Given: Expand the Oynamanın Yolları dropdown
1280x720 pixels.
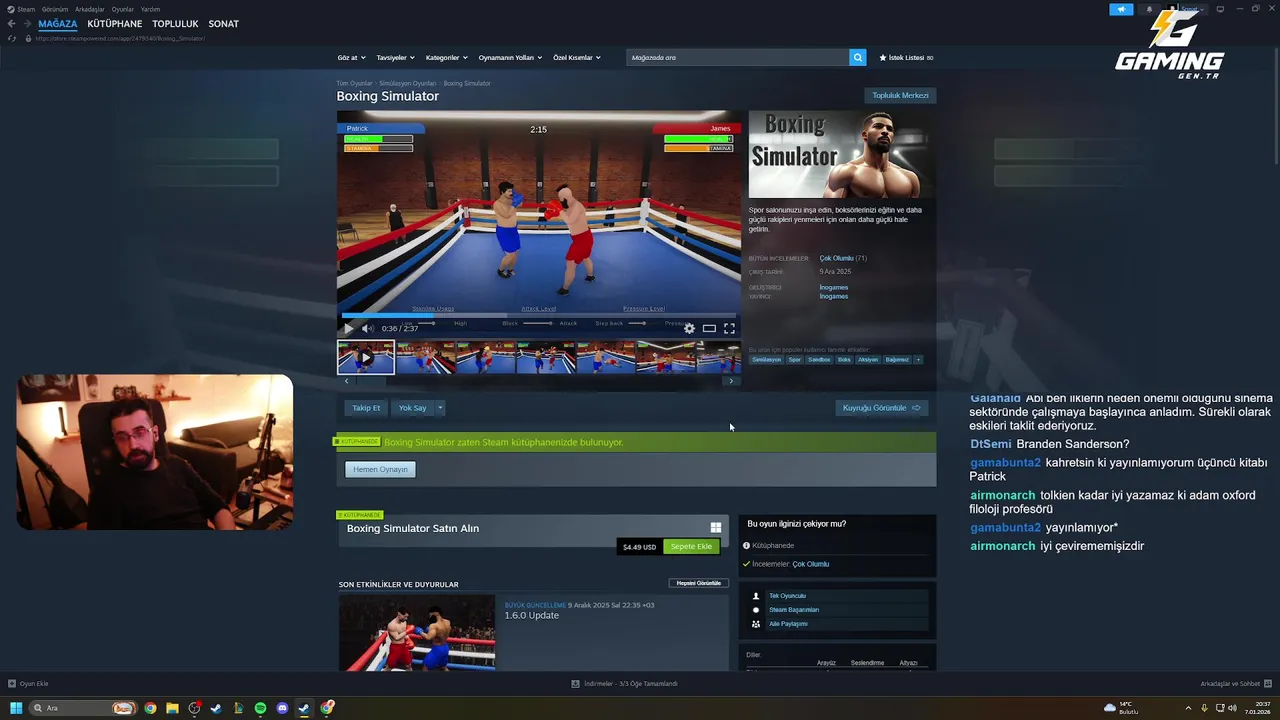Looking at the screenshot, I should pos(510,58).
